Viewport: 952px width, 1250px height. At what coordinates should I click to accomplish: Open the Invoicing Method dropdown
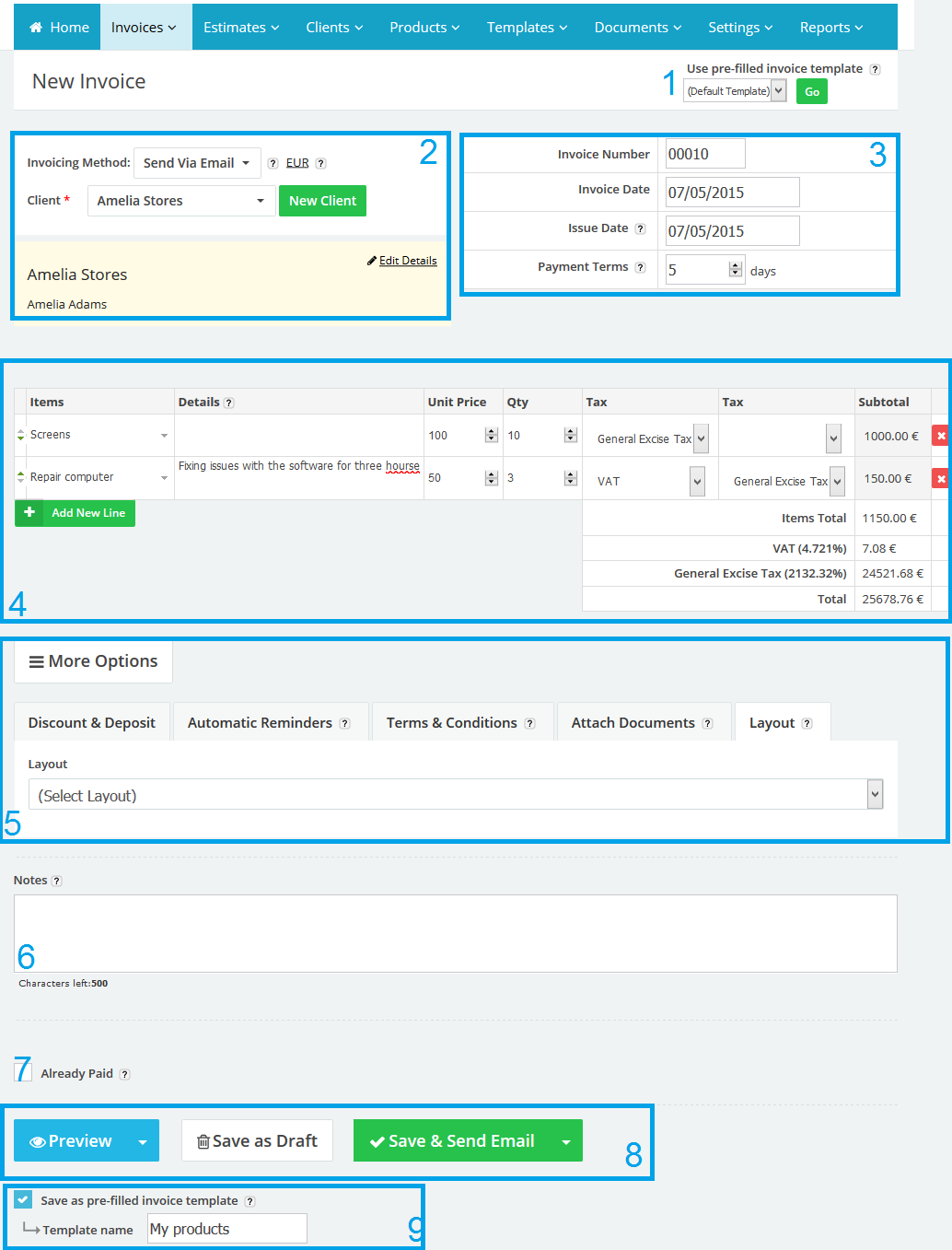coord(197,163)
